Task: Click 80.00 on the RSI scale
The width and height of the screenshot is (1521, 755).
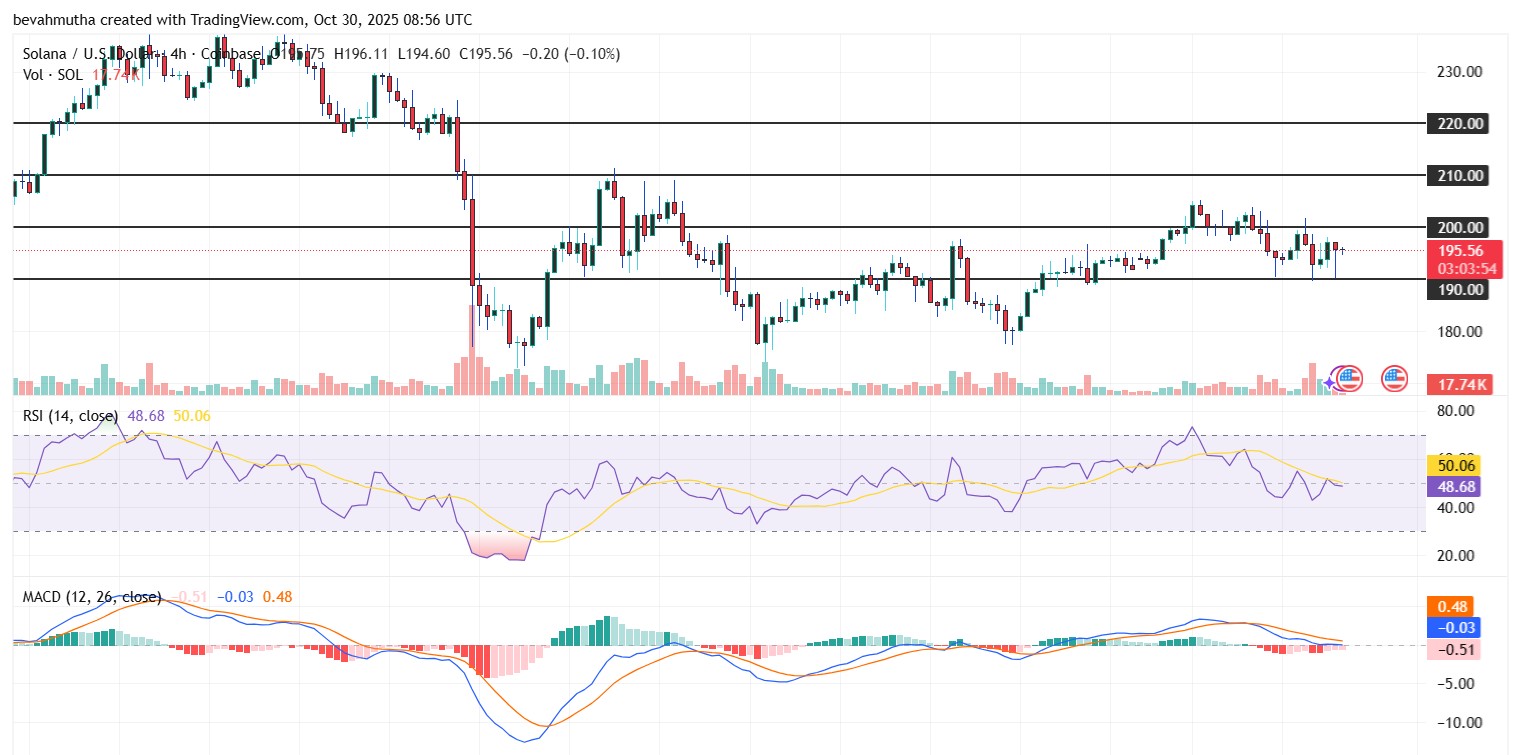Action: point(1457,411)
